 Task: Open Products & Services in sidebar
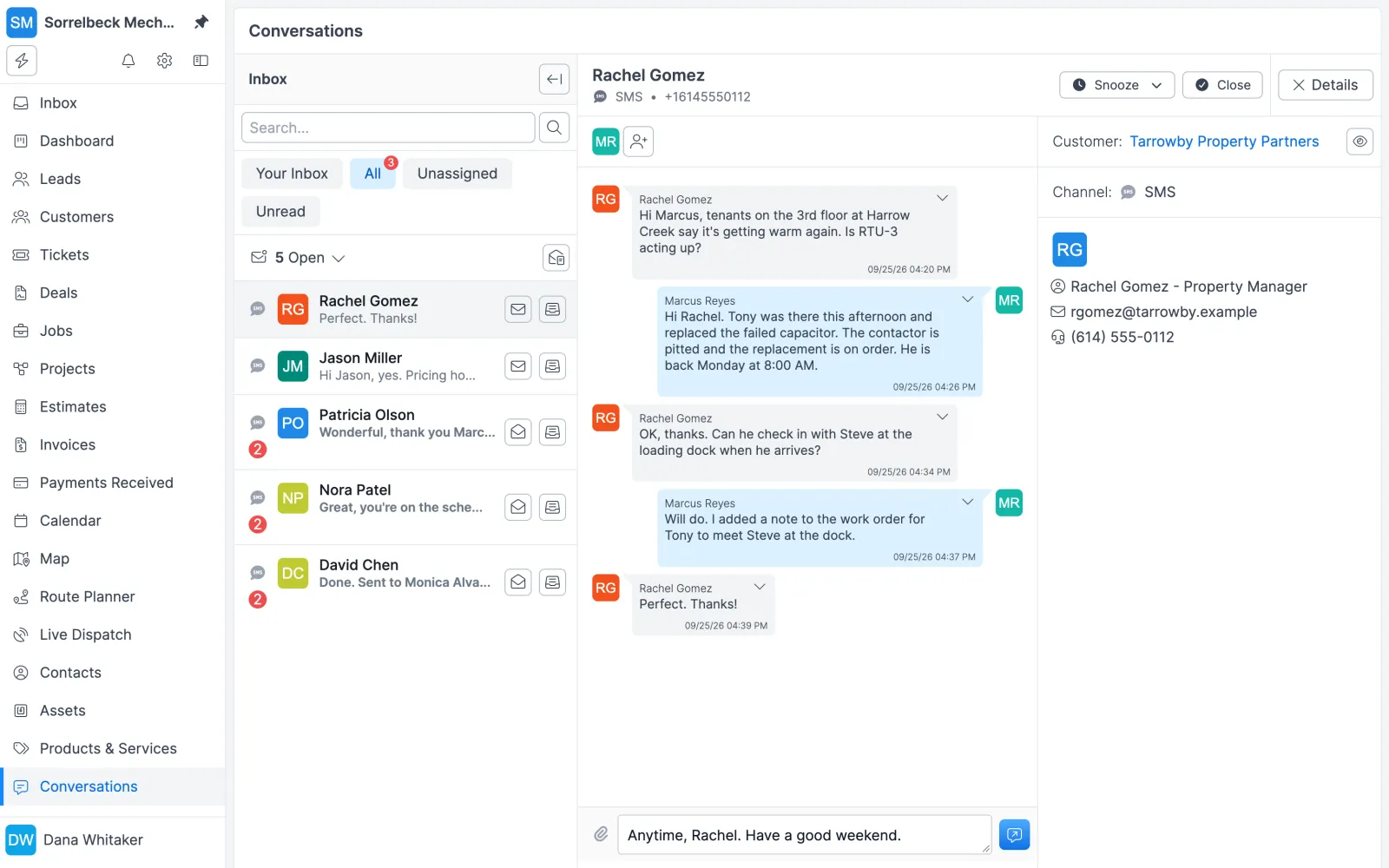tap(113, 748)
